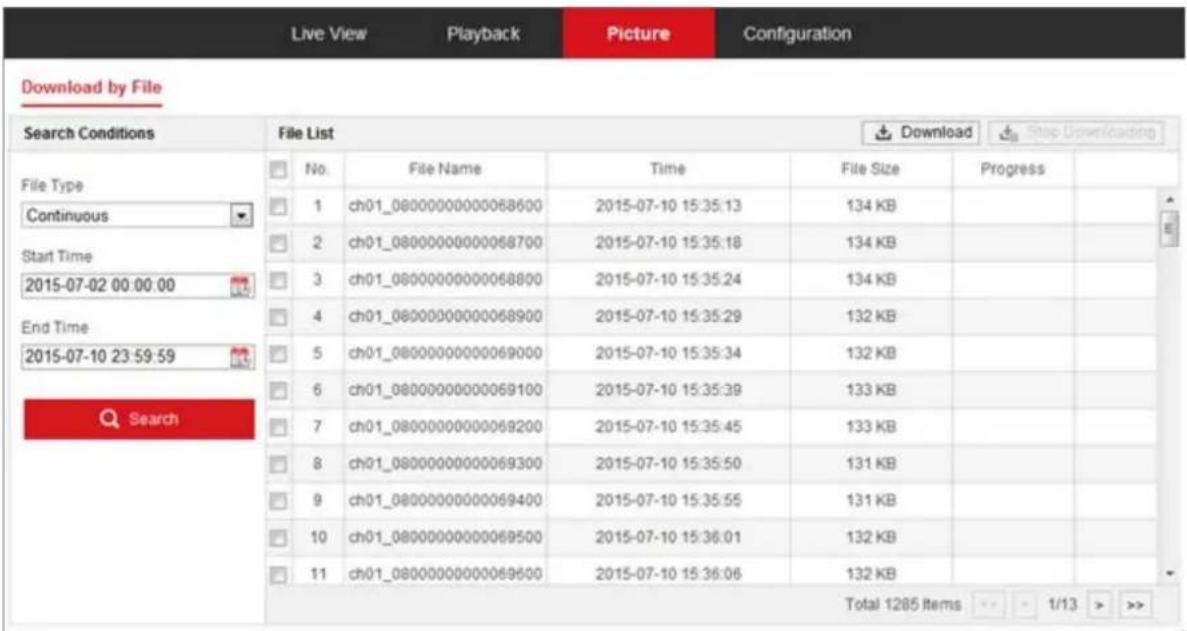Image resolution: width=1187 pixels, height=631 pixels.
Task: Click the No. column header
Action: 316,169
